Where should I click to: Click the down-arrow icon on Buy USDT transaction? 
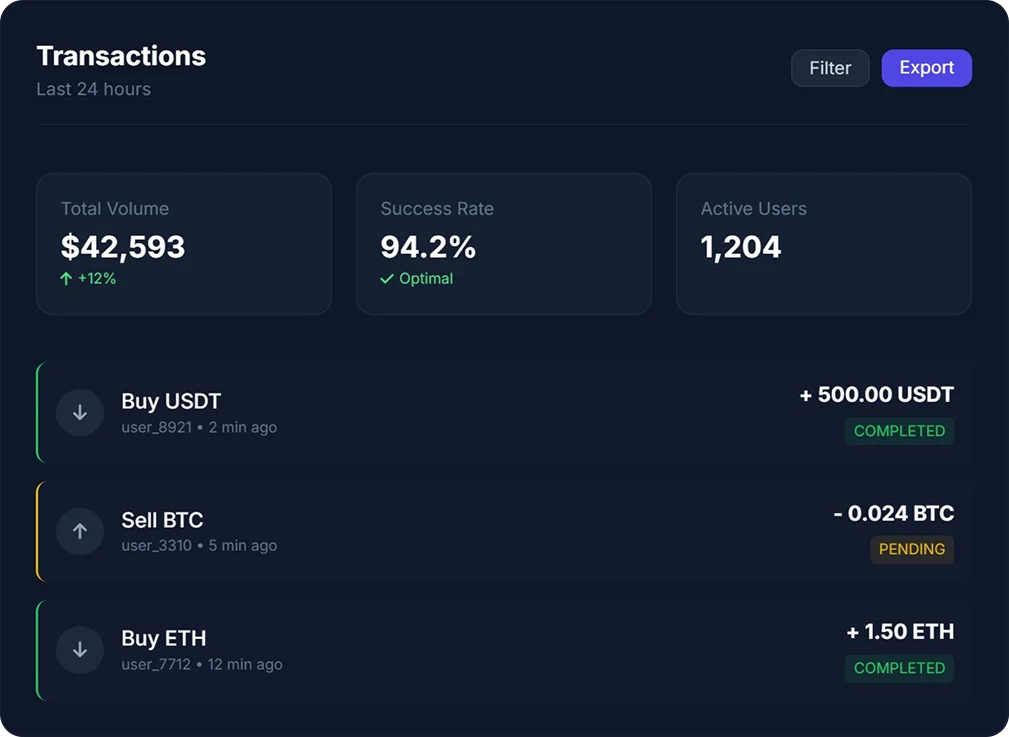coord(80,412)
